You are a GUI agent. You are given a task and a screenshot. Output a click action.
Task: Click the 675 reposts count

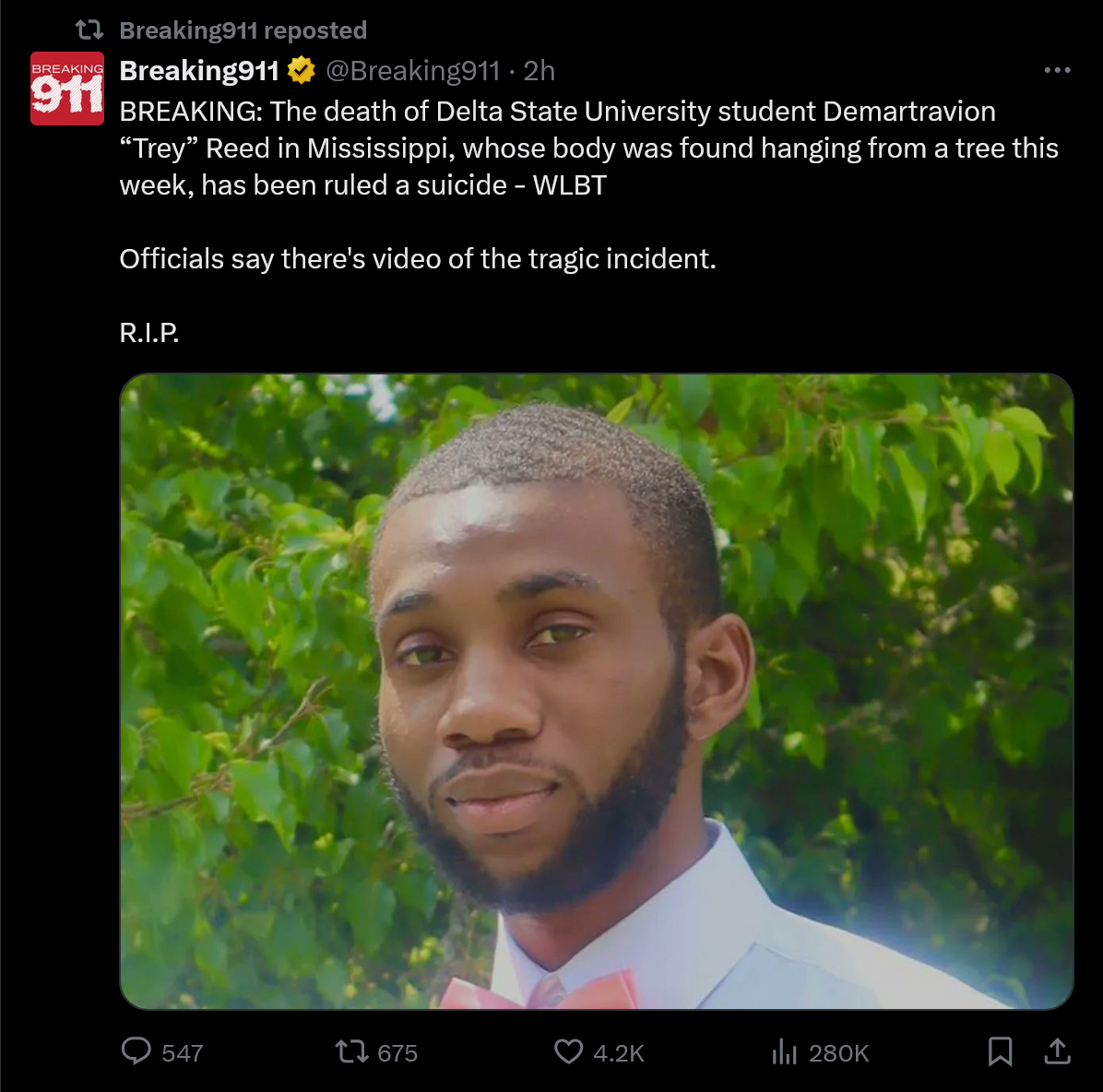pos(397,1053)
